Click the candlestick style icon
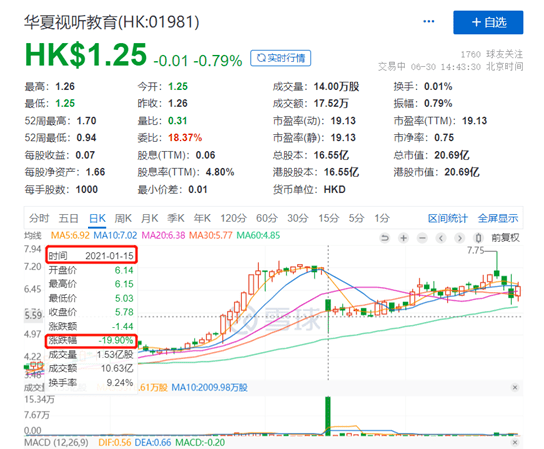 [x=478, y=238]
